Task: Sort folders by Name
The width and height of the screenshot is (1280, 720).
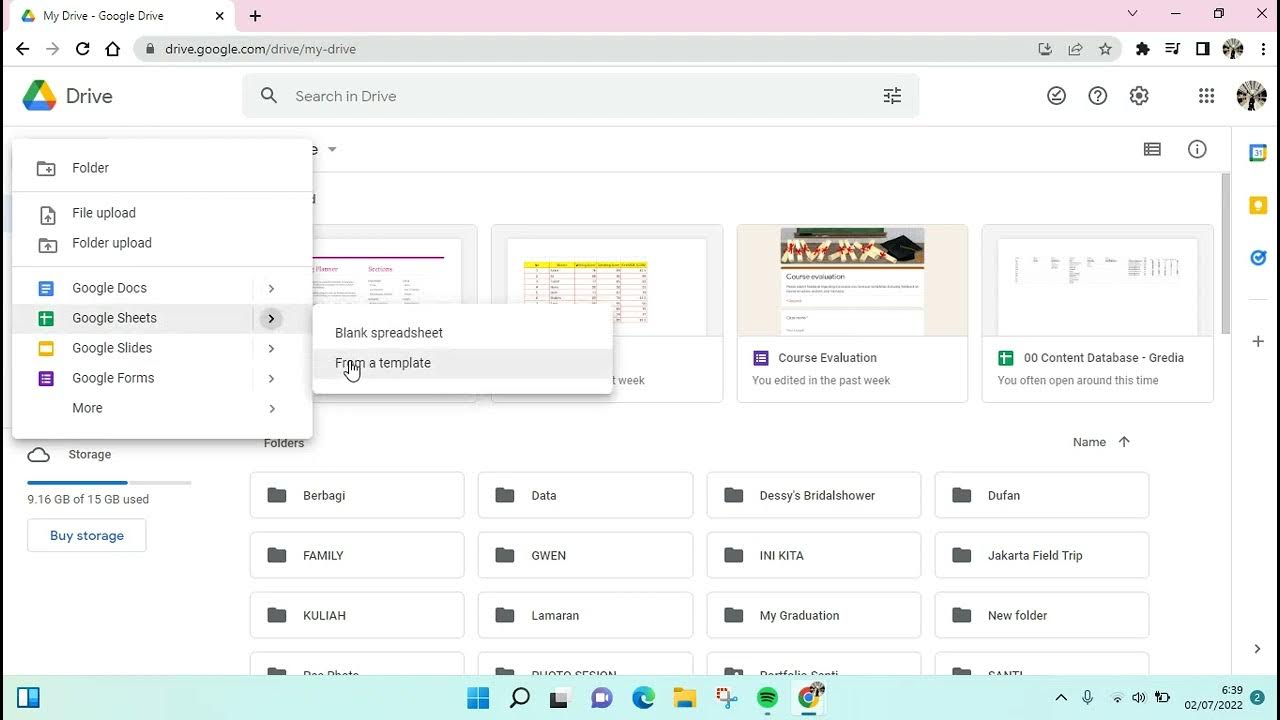Action: tap(1089, 442)
